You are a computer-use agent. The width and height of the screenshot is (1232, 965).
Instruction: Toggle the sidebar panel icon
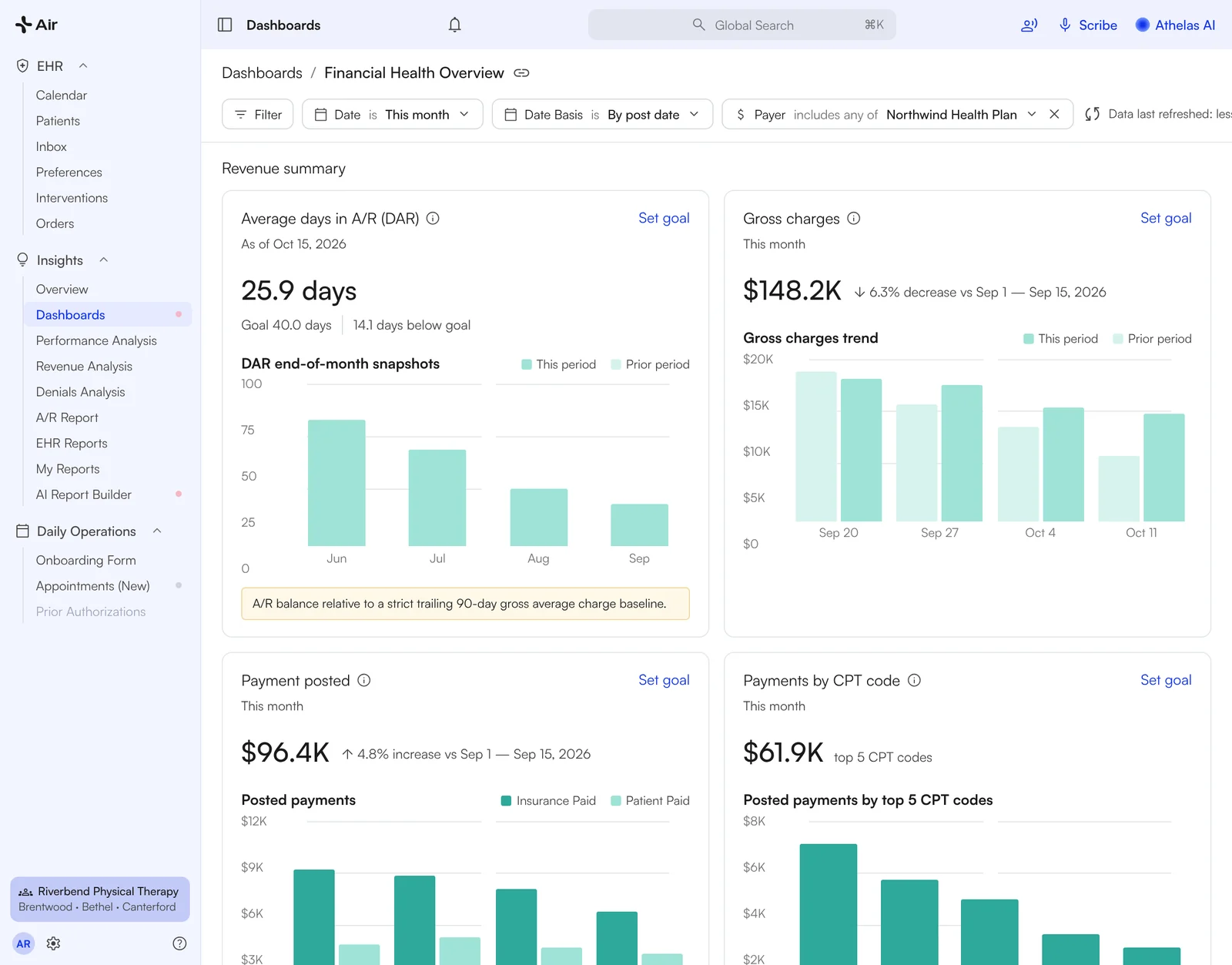[x=225, y=25]
